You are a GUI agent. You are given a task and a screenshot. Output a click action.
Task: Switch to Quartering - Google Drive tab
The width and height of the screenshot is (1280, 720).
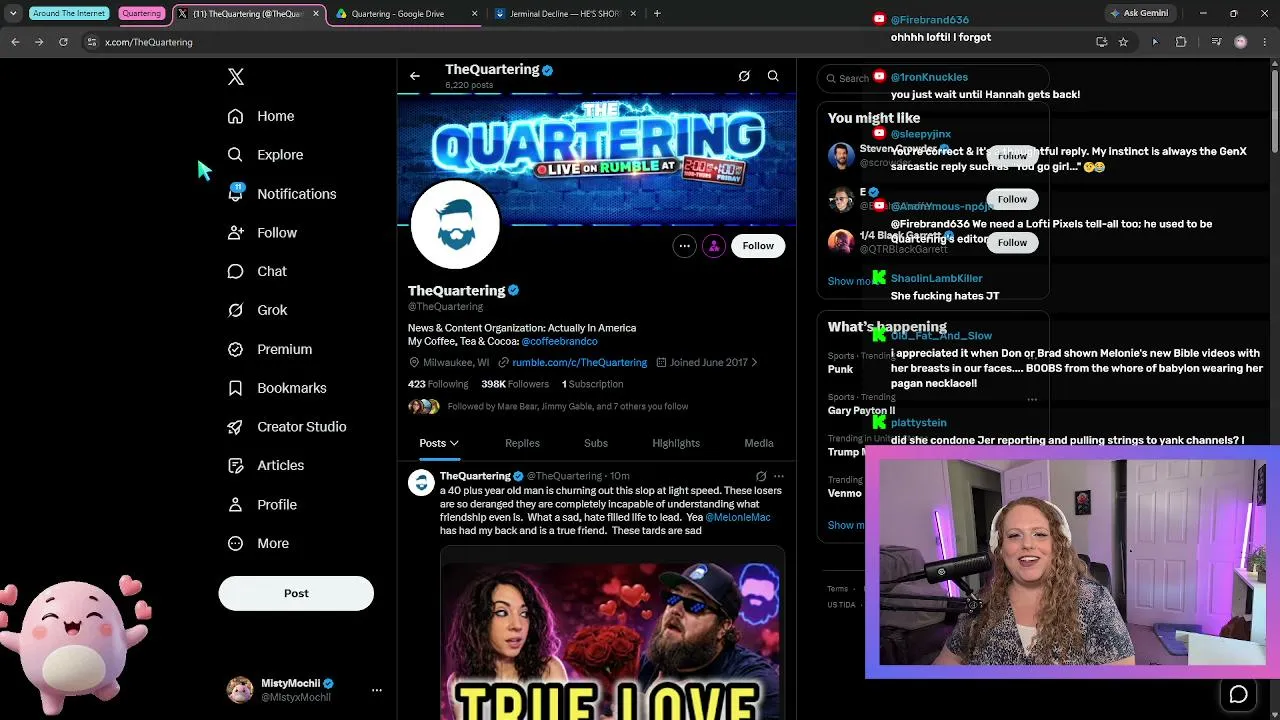[x=406, y=14]
